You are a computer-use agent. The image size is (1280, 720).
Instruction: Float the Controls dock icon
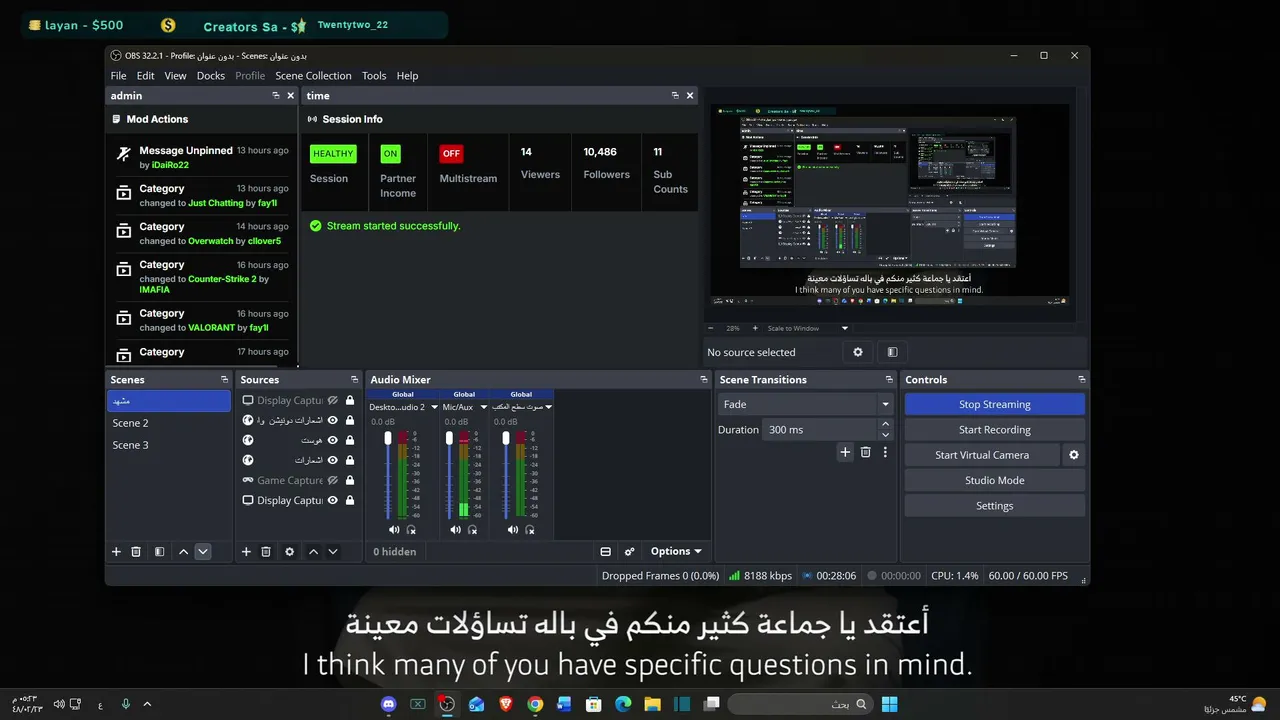click(1081, 380)
